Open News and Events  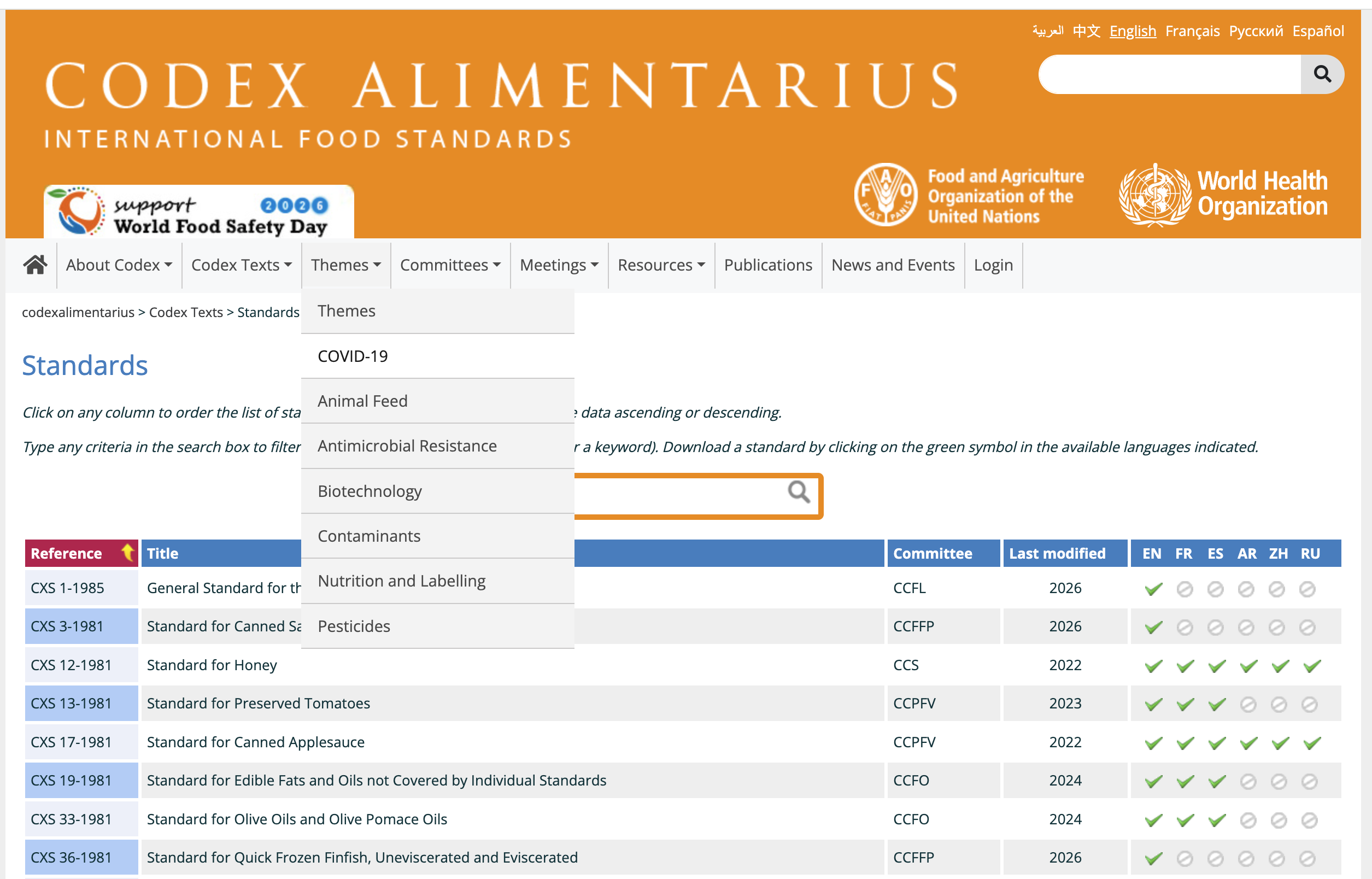coord(893,265)
